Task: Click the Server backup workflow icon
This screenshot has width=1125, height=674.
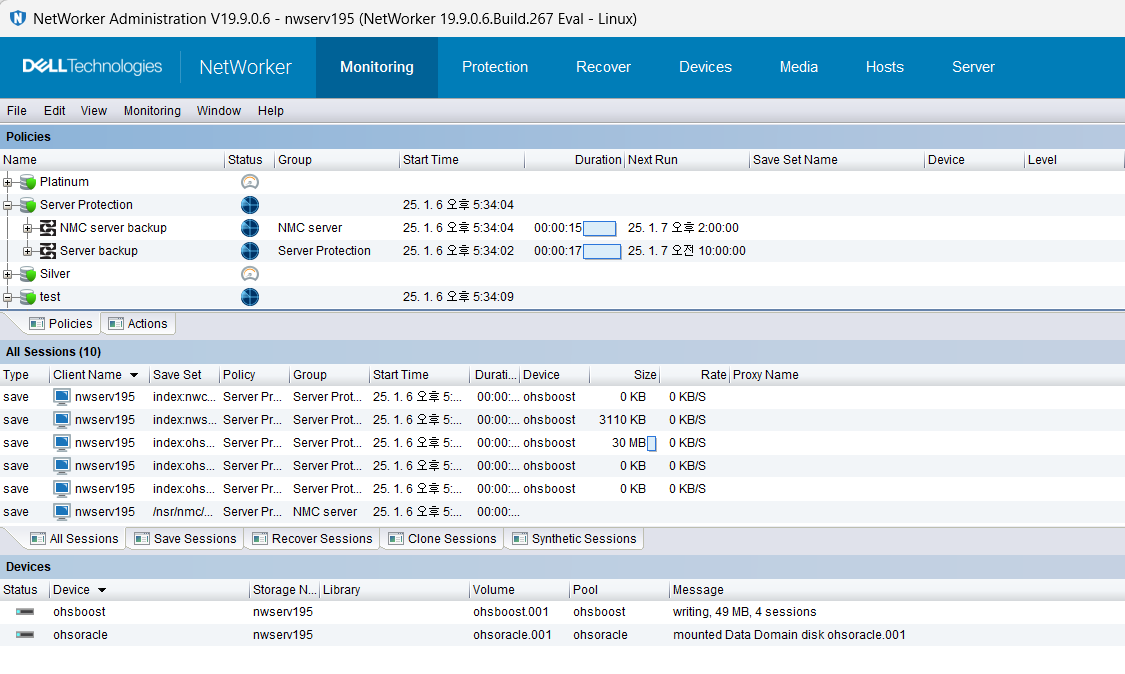Action: click(x=48, y=251)
